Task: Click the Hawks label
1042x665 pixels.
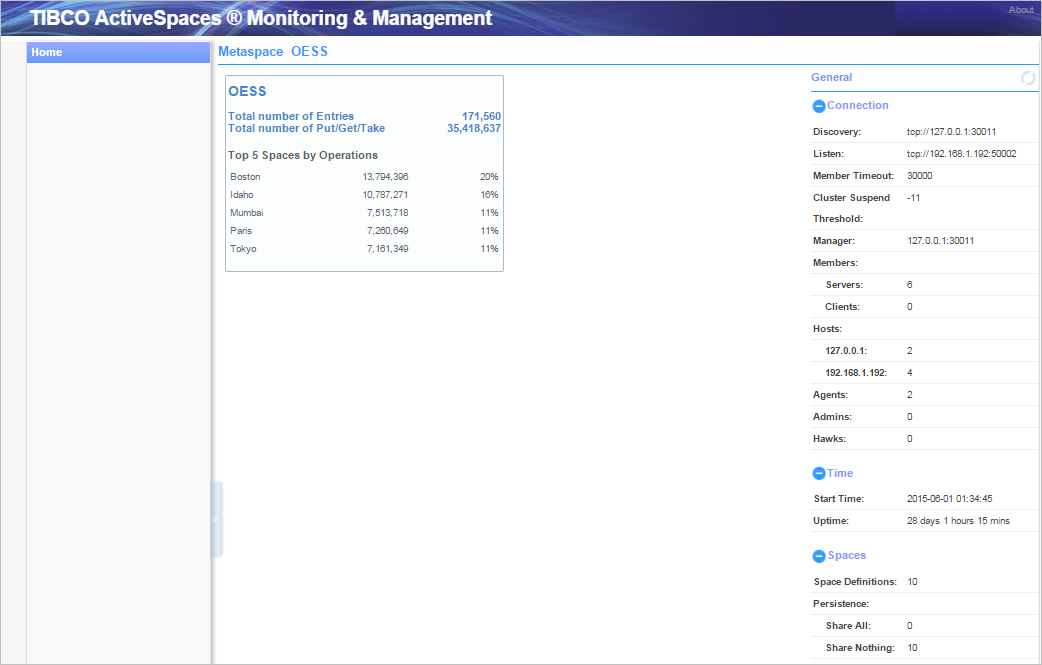Action: 829,439
